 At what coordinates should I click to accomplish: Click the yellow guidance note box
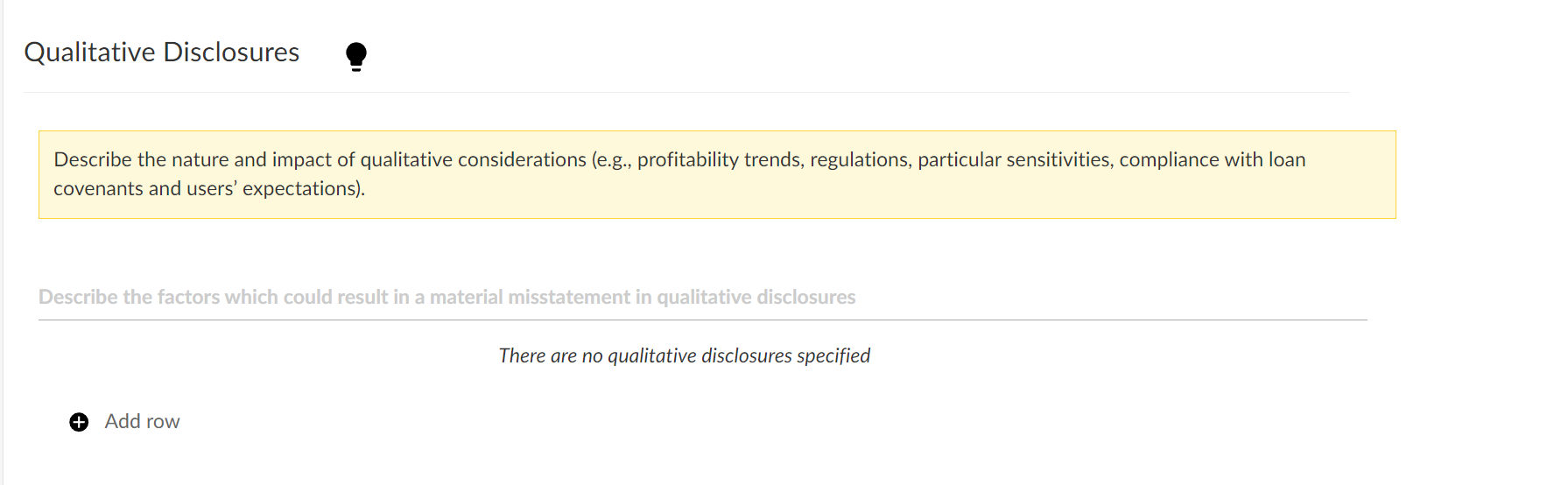click(x=716, y=174)
